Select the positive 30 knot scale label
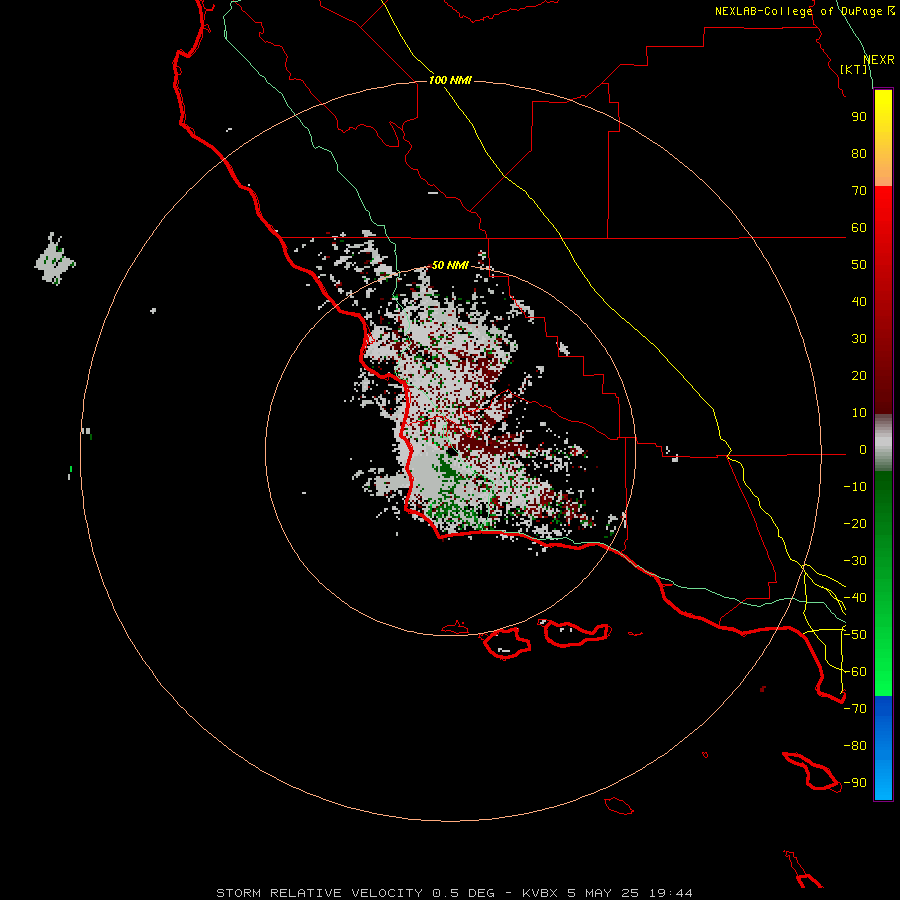Image resolution: width=900 pixels, height=900 pixels. 859,339
